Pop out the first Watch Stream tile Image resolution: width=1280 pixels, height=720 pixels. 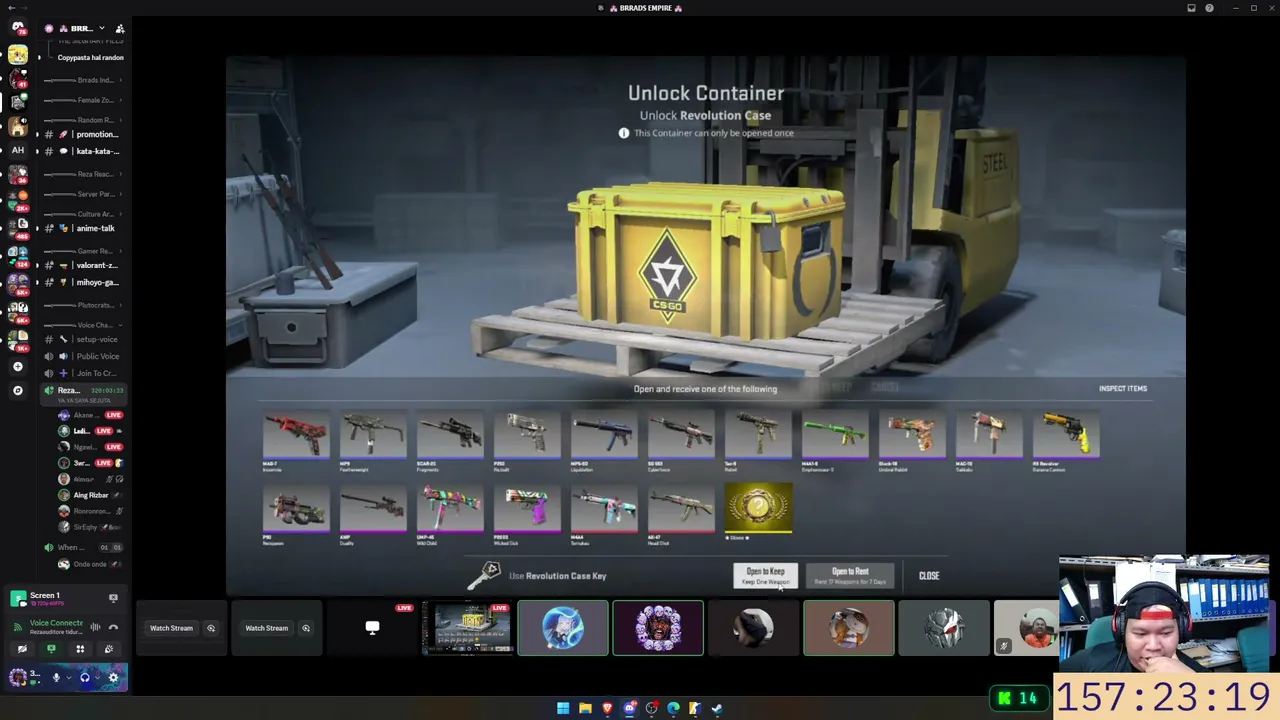211,628
